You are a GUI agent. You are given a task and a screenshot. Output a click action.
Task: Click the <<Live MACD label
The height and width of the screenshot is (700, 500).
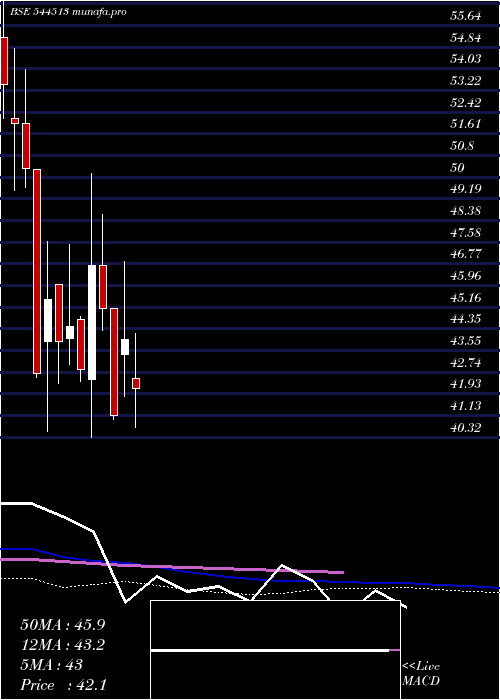(421, 674)
